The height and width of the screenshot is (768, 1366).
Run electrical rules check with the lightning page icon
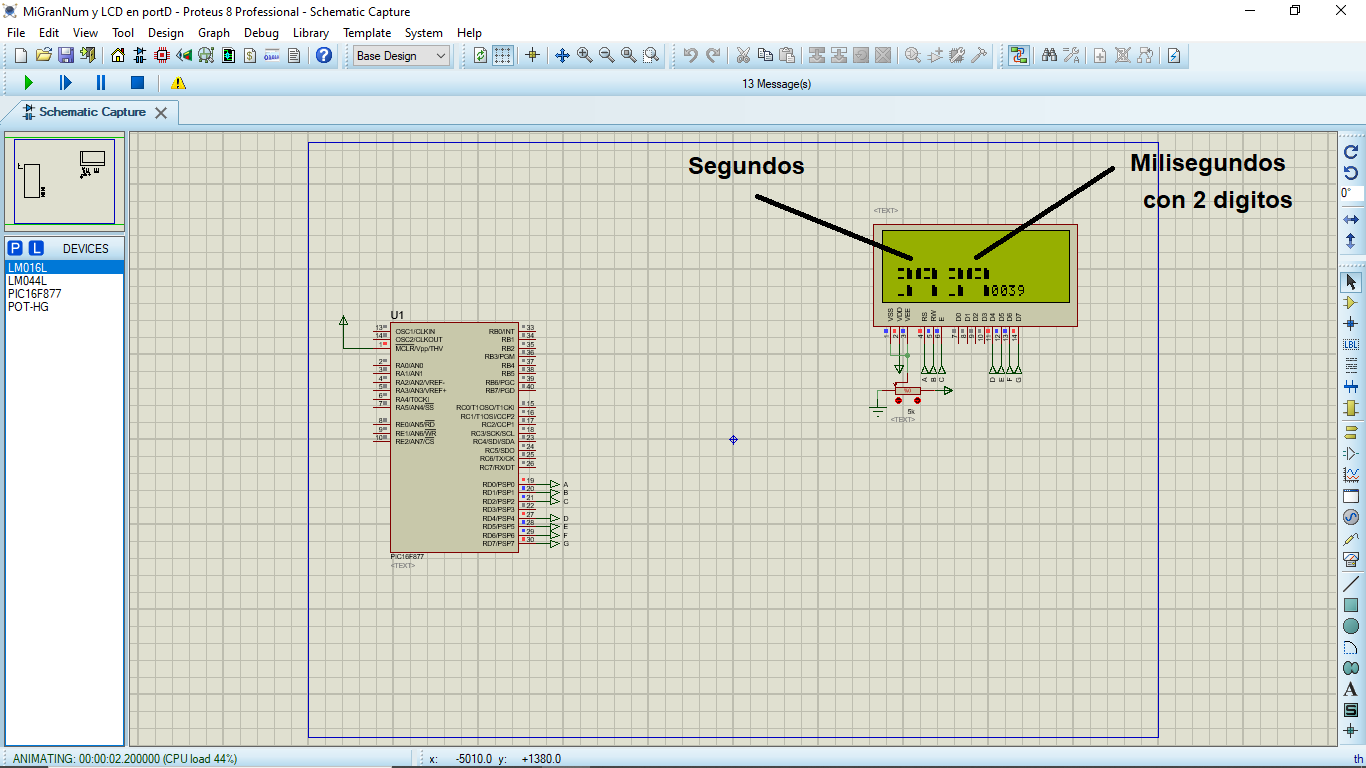click(x=1174, y=56)
